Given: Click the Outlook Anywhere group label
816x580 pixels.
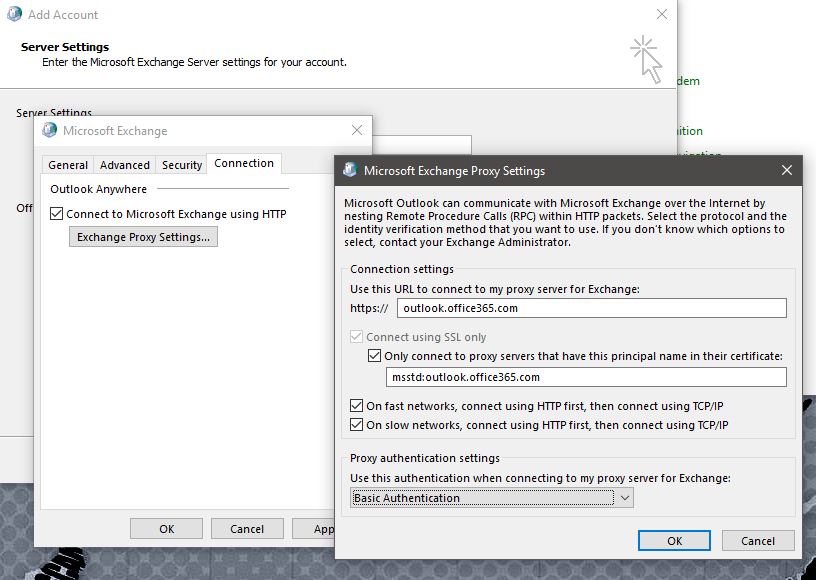Looking at the screenshot, I should pos(98,189).
